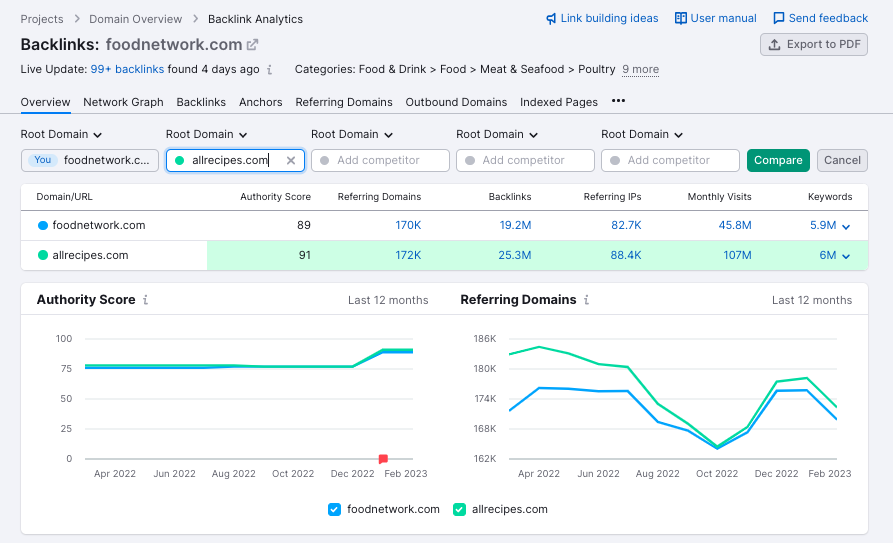The width and height of the screenshot is (893, 543).
Task: Uncheck the foodnetwork.com legend checkbox
Action: pyautogui.click(x=335, y=509)
